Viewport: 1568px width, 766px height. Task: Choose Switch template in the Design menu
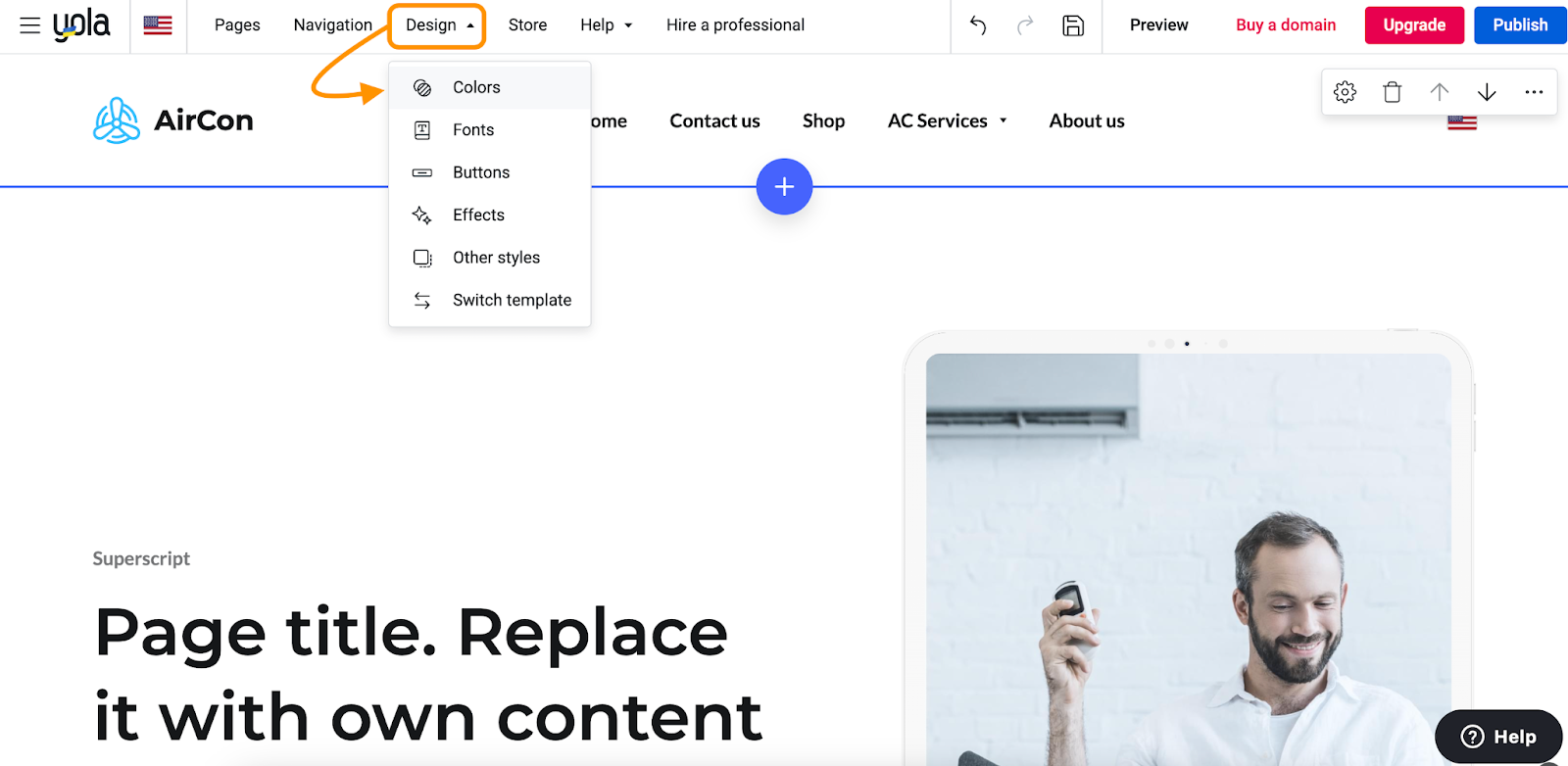512,300
